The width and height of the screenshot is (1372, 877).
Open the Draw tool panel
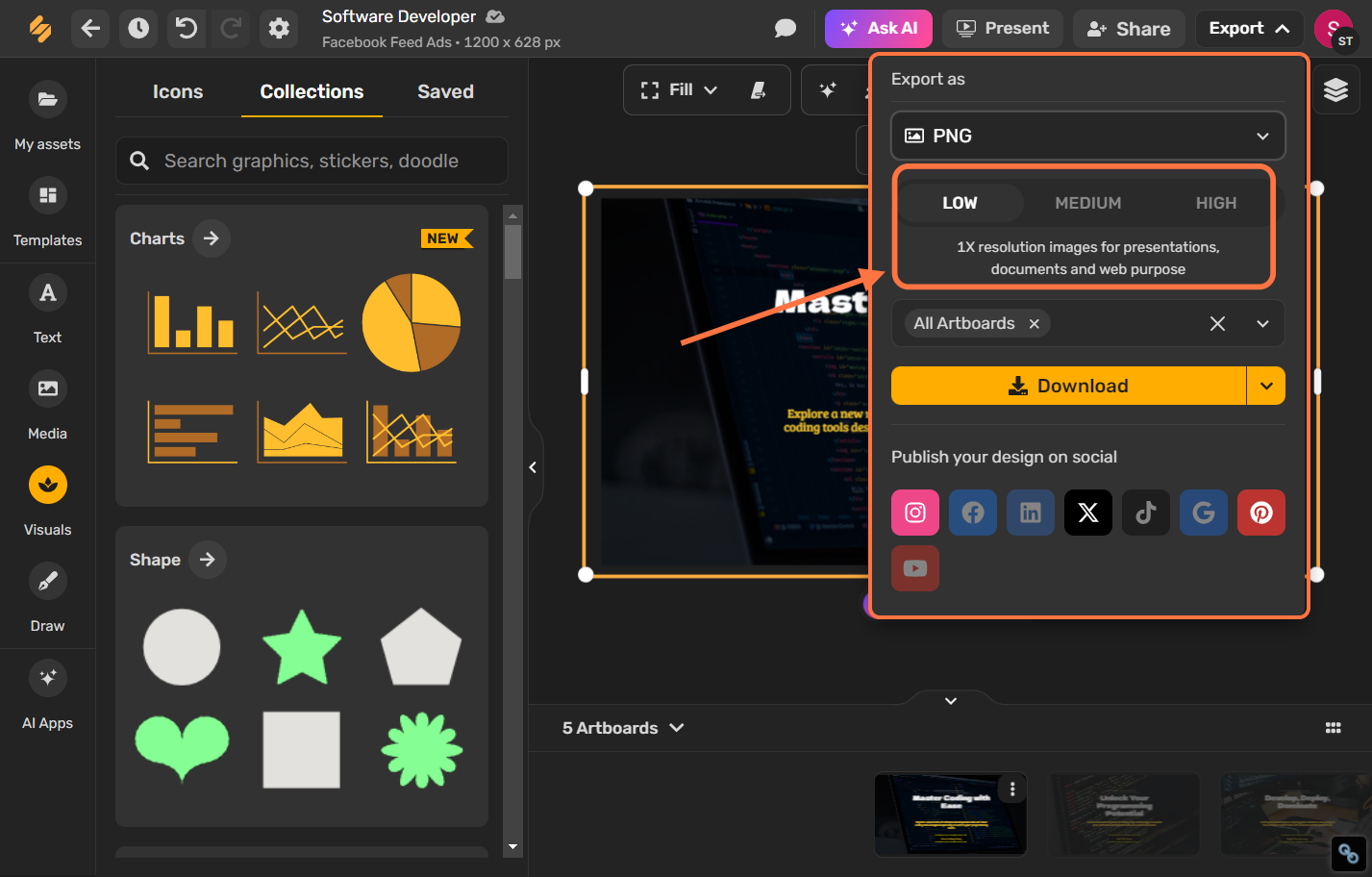[47, 596]
